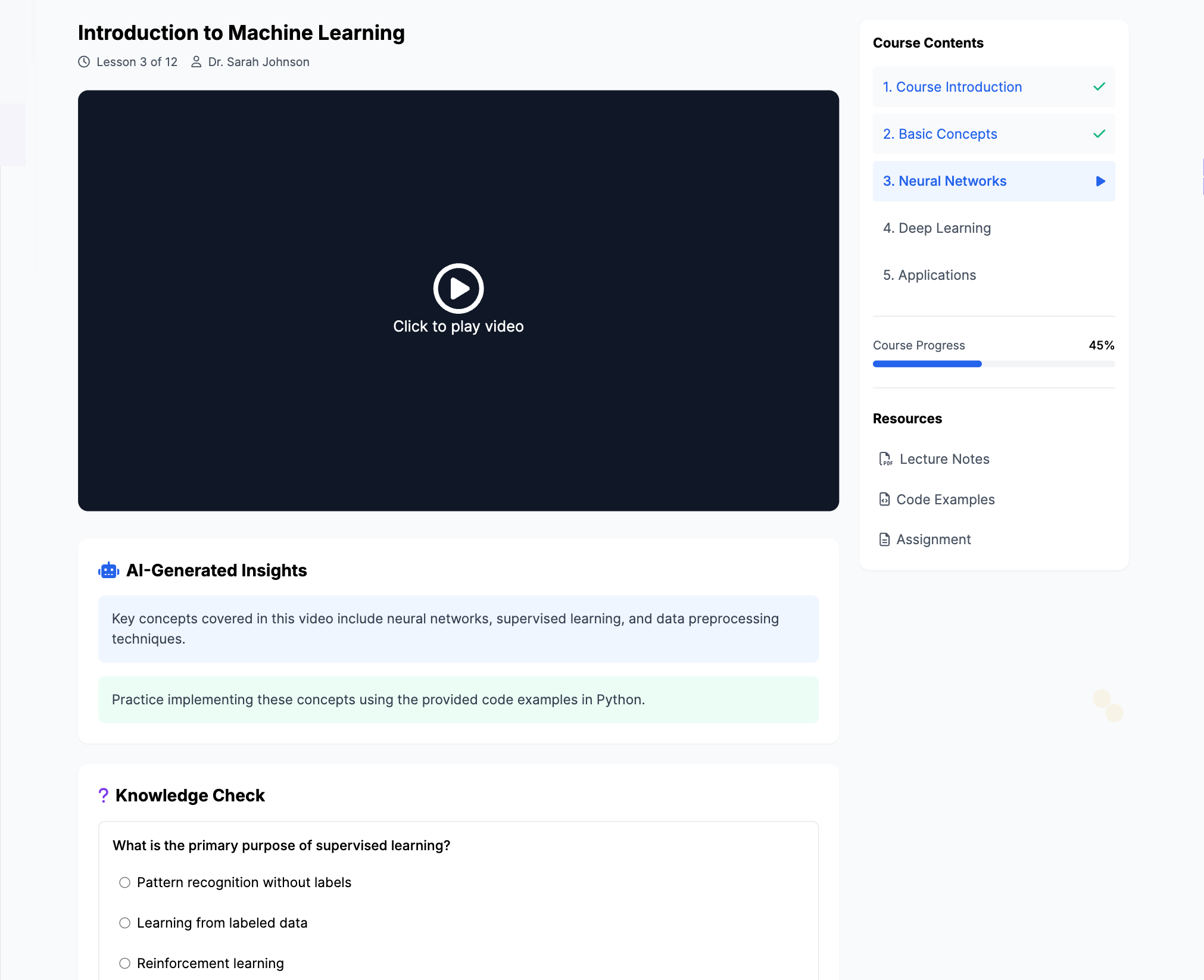This screenshot has height=980, width=1204.
Task: Click the clock icon beside lesson count
Action: tap(84, 62)
